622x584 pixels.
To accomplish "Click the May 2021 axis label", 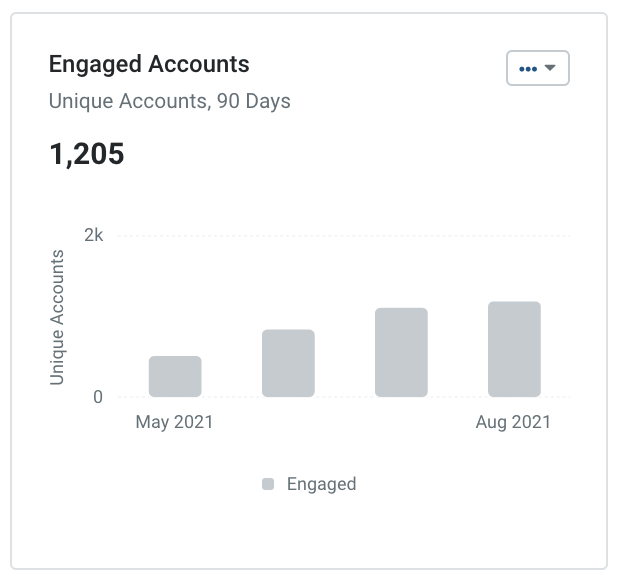I will (175, 422).
